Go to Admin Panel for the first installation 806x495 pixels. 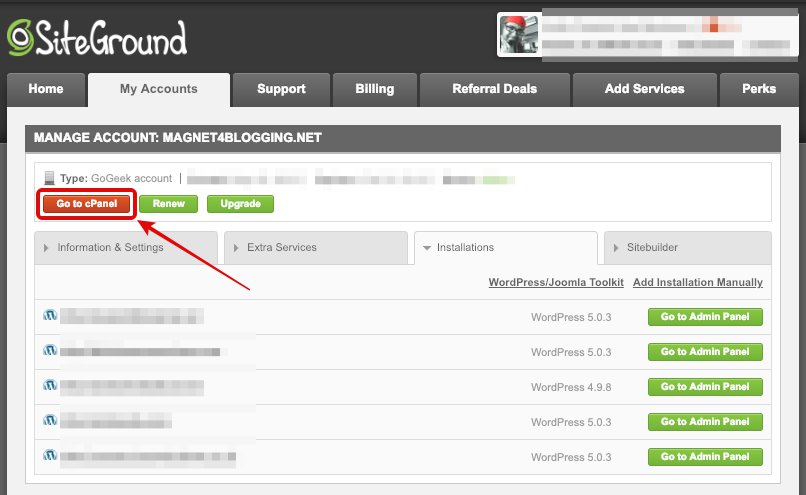[705, 317]
